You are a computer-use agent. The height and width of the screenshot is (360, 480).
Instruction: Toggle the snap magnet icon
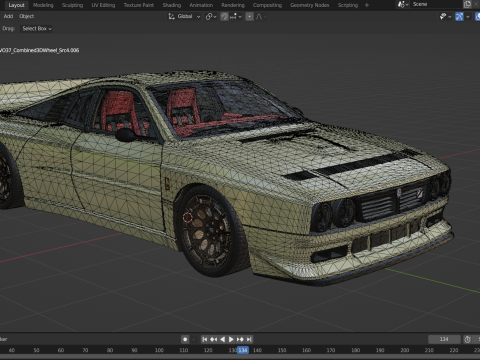point(224,16)
